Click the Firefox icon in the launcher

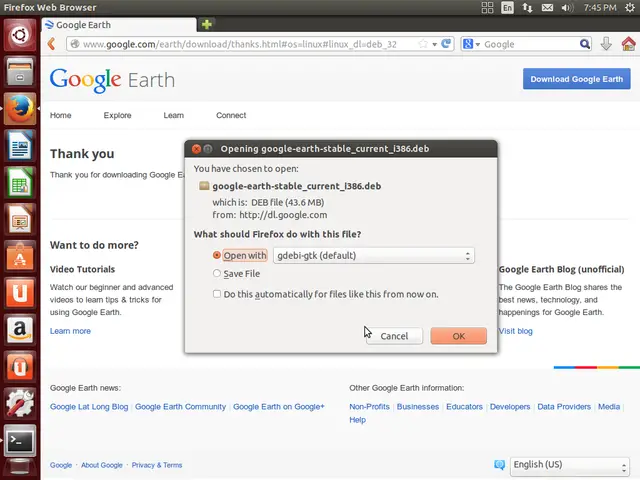pyautogui.click(x=20, y=109)
